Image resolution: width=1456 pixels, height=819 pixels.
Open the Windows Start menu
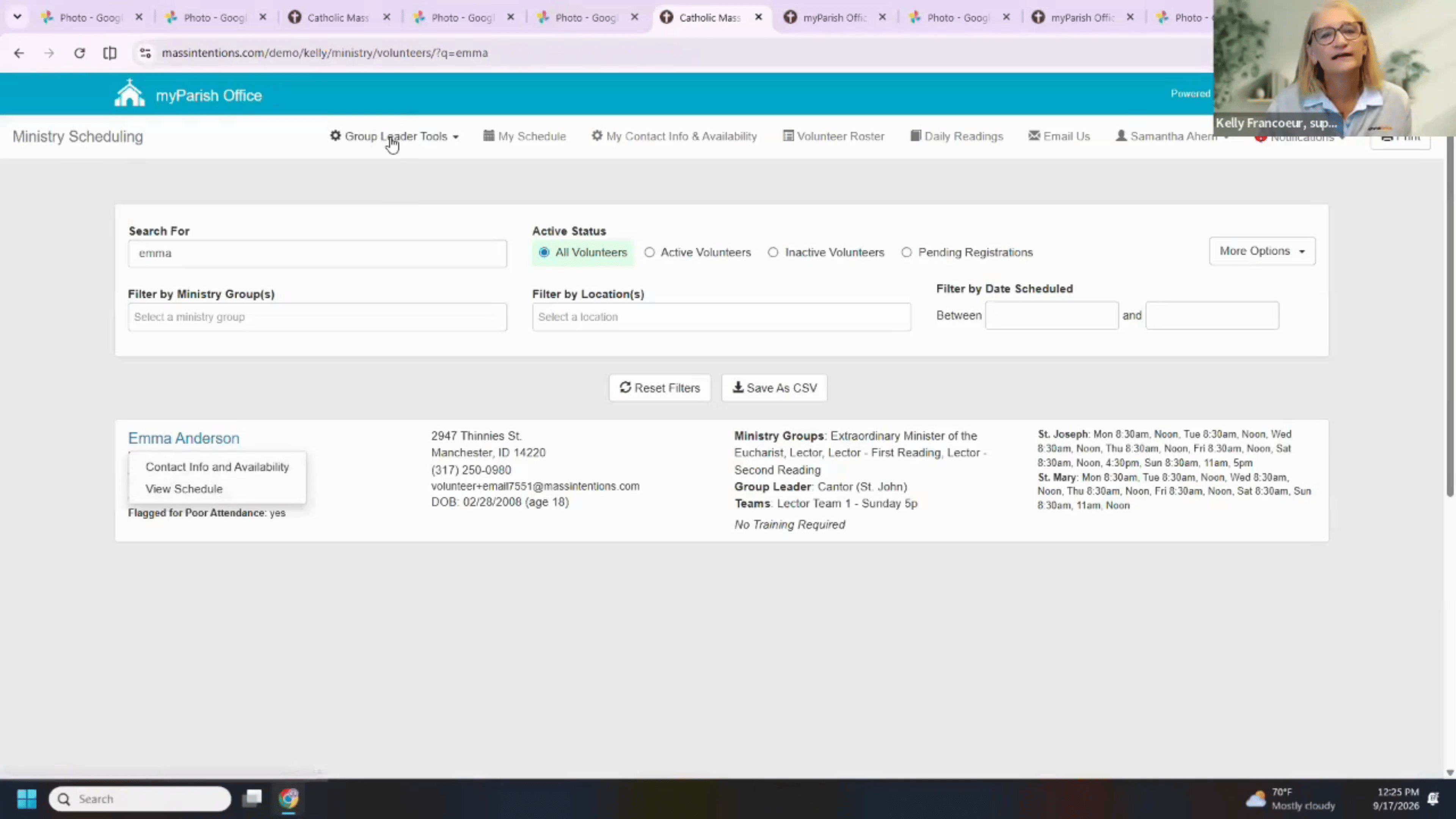[27, 799]
